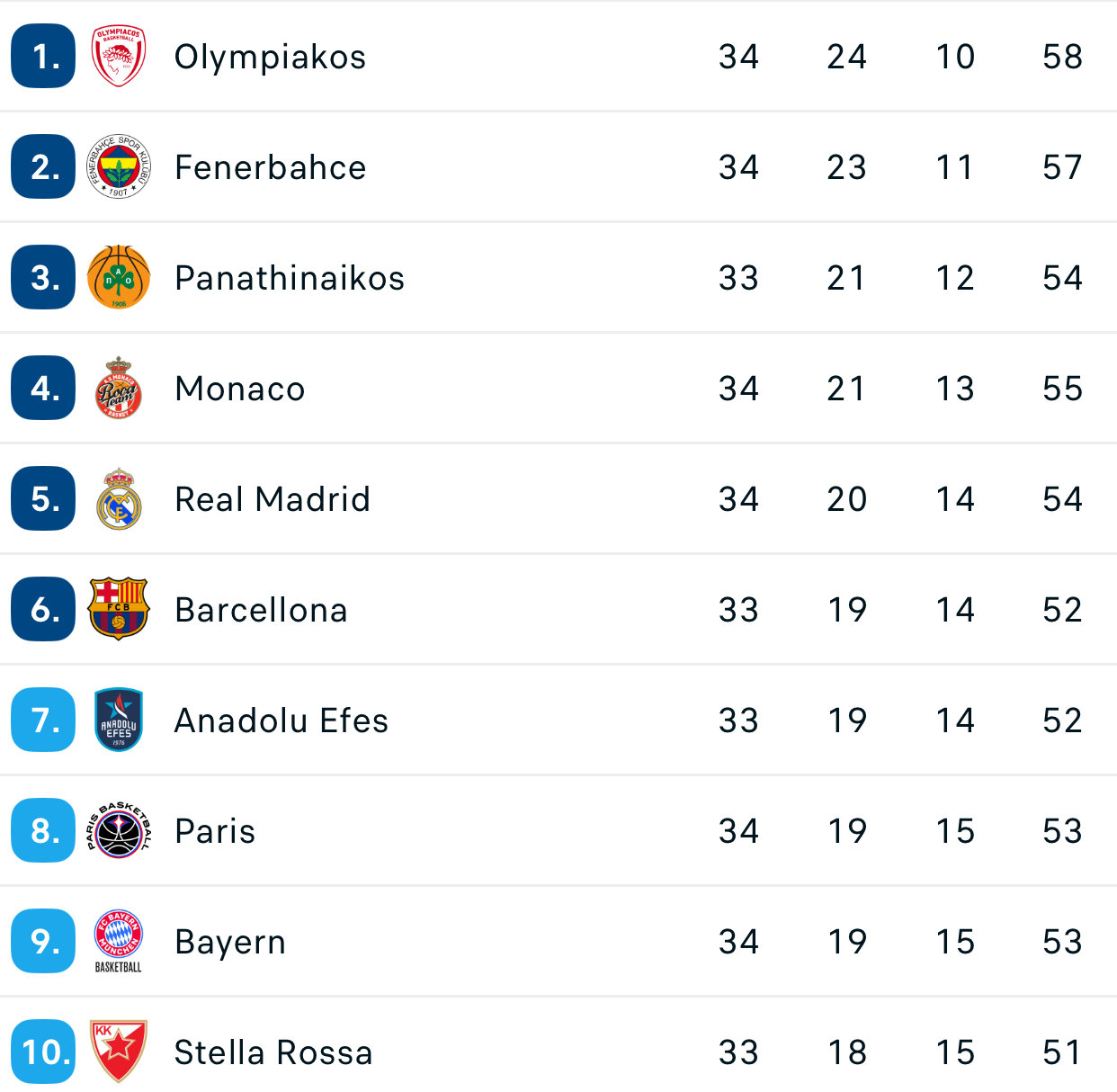This screenshot has width=1117, height=1092.
Task: Select the rank 10 position badge
Action: (43, 1052)
